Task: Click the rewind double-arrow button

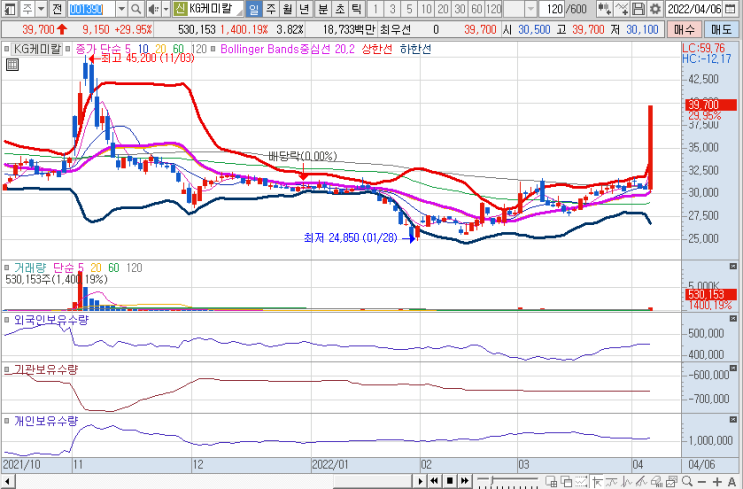Action: (434, 481)
